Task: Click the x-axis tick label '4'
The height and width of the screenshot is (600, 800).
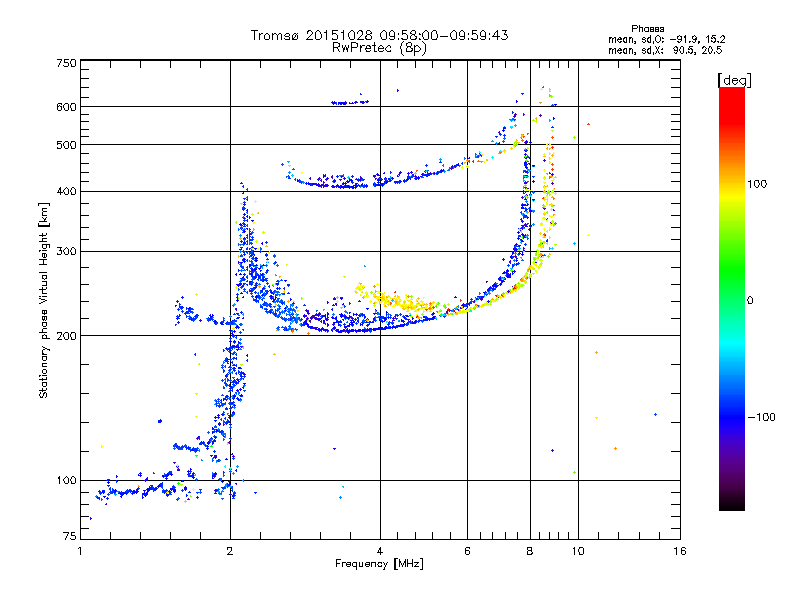Action: pyautogui.click(x=380, y=551)
